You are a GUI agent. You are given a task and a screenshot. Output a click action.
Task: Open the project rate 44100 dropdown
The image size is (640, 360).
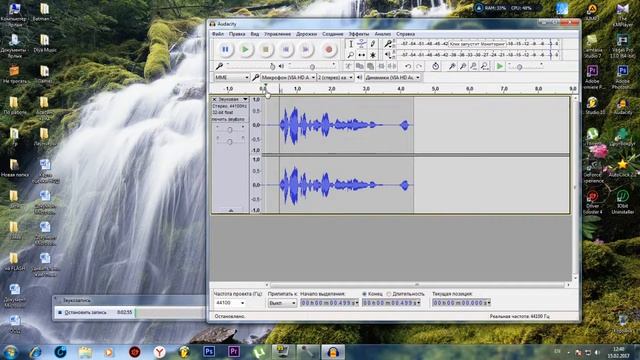[230, 303]
